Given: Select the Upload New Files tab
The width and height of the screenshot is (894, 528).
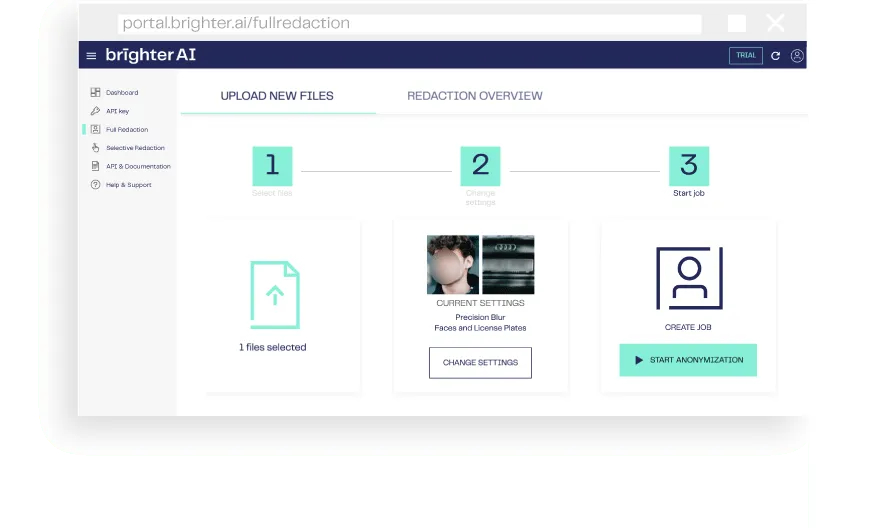Looking at the screenshot, I should click(277, 96).
